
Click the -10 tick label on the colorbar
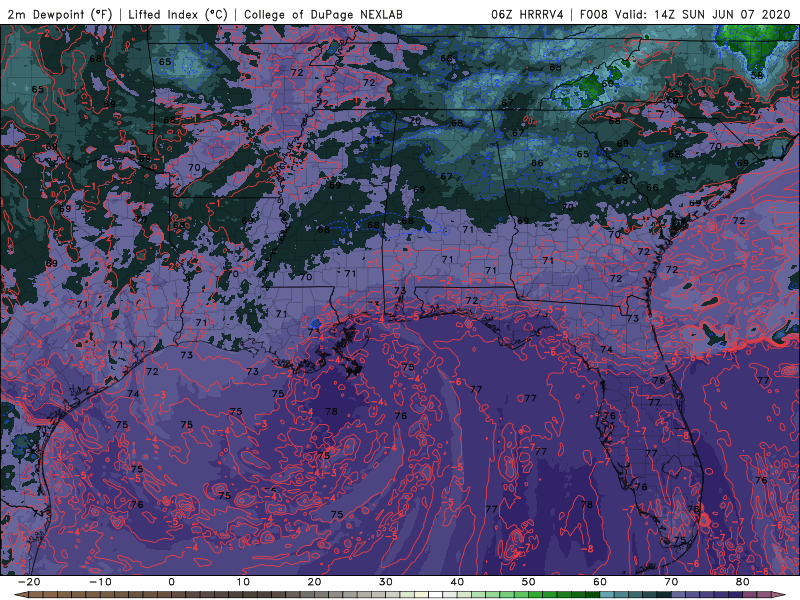100,582
